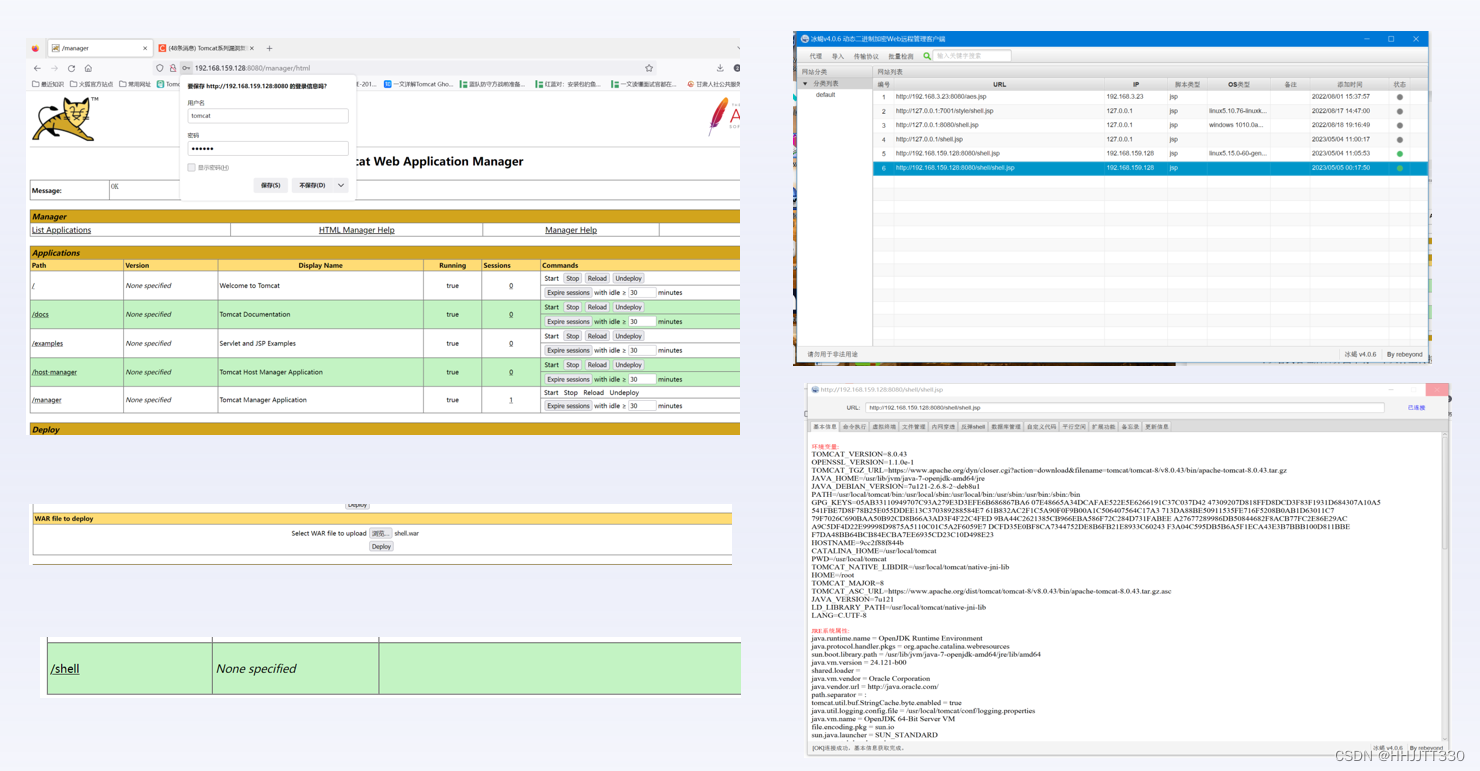Click the key icon in the address bar
Image resolution: width=1480 pixels, height=771 pixels.
coord(186,68)
